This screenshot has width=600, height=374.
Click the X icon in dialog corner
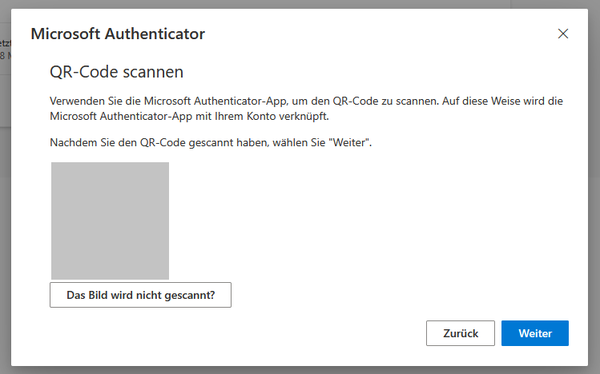tap(563, 34)
